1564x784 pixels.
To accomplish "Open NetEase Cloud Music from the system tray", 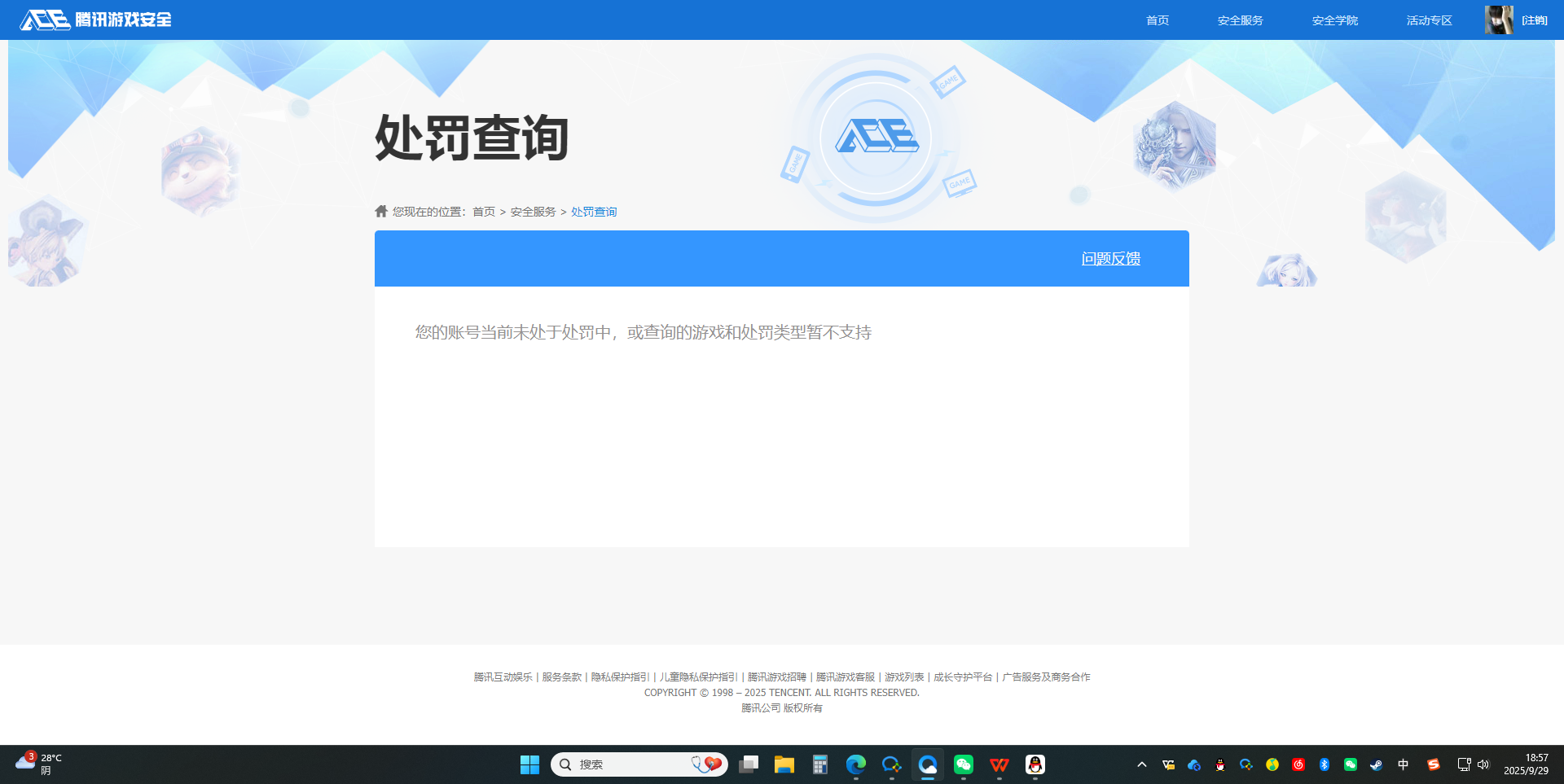I will [x=1298, y=764].
